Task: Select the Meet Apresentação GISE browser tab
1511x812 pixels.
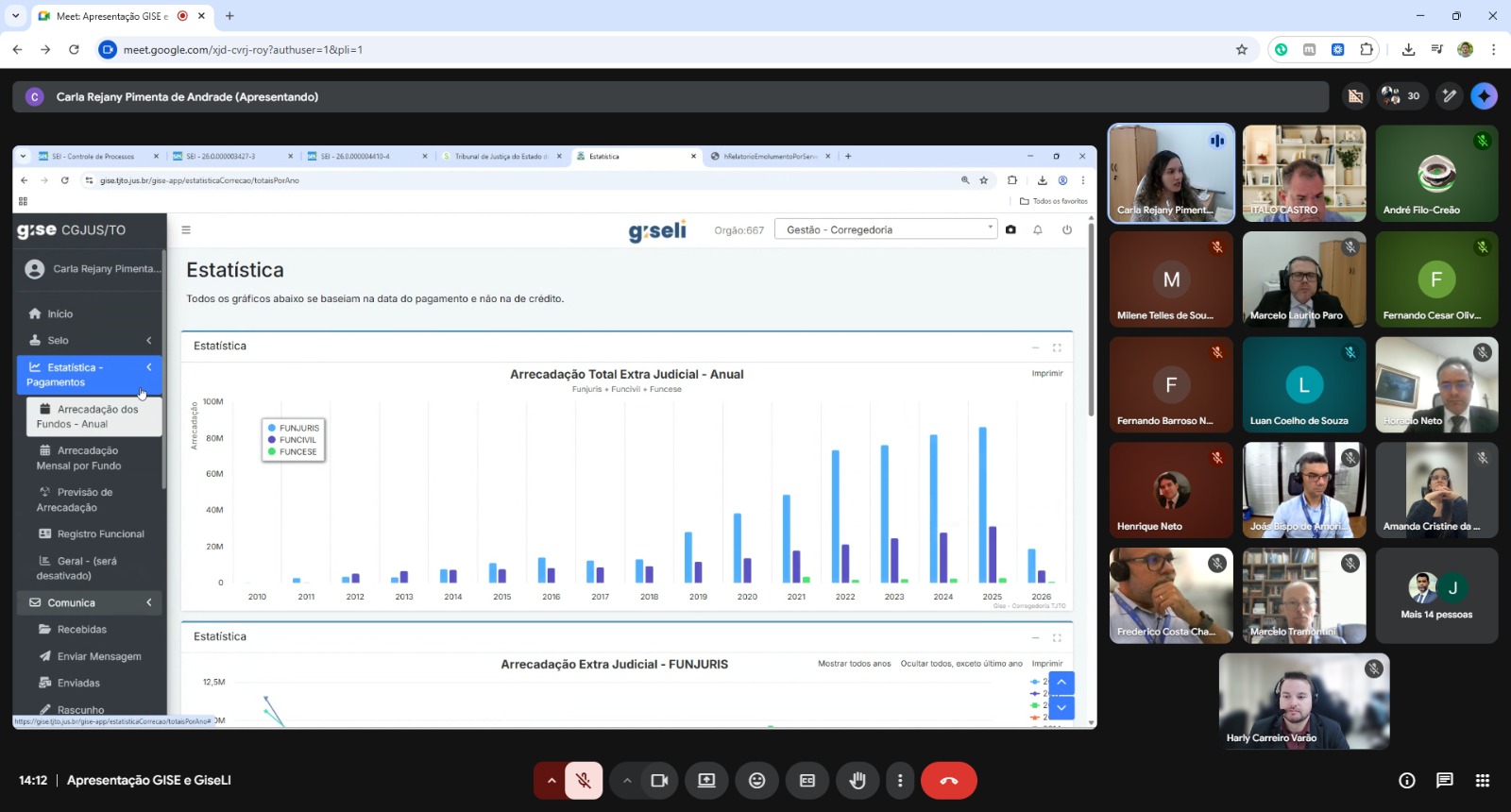Action: pyautogui.click(x=111, y=16)
